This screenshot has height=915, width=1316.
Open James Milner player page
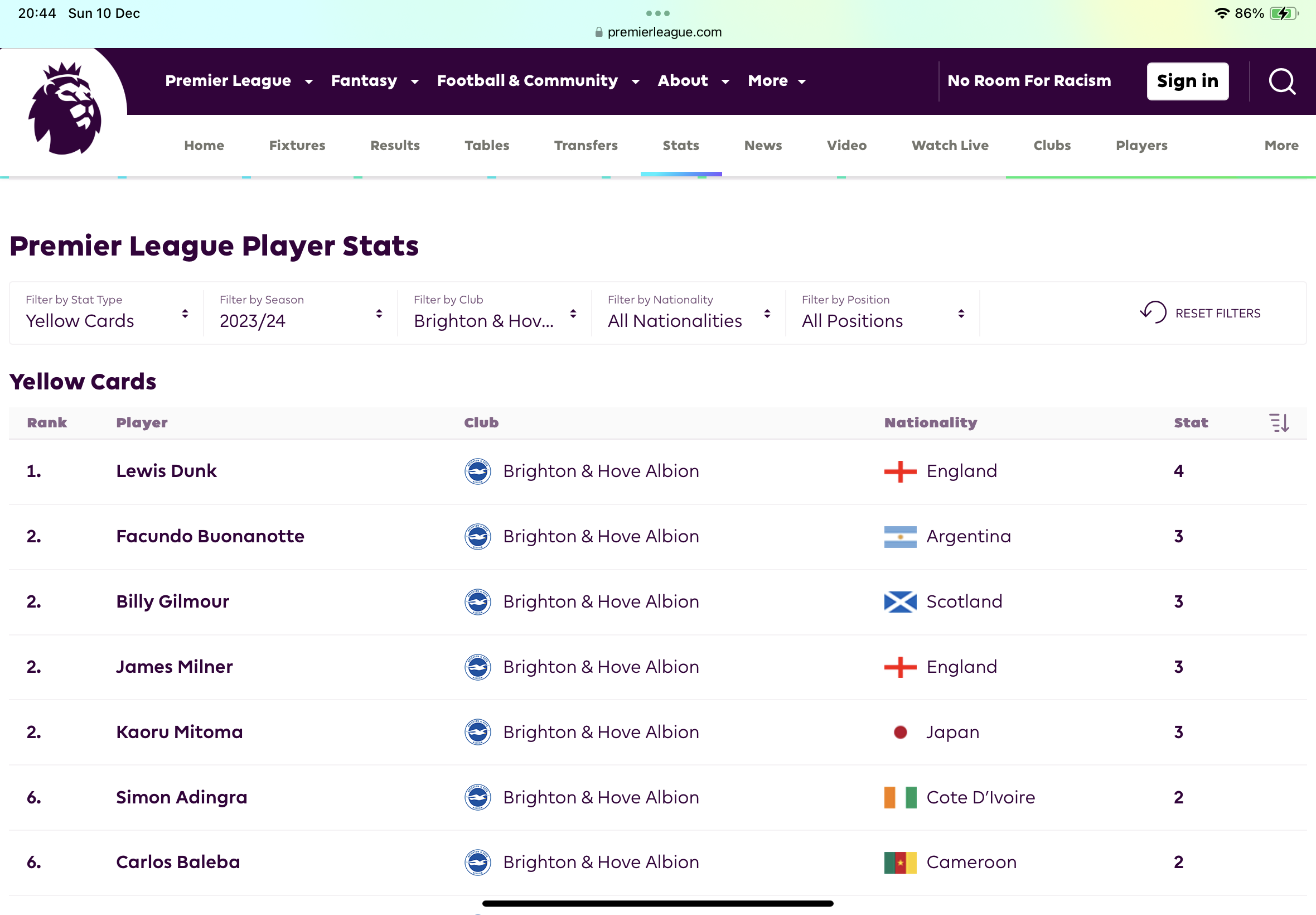(x=174, y=667)
